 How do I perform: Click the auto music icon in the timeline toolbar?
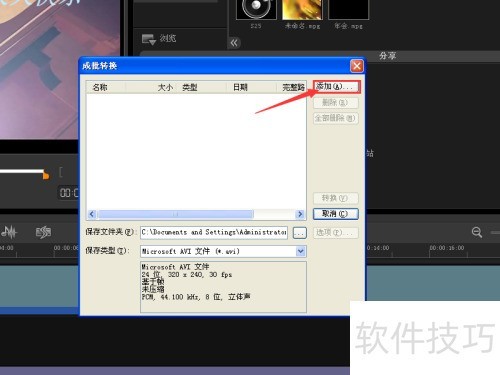coord(43,232)
